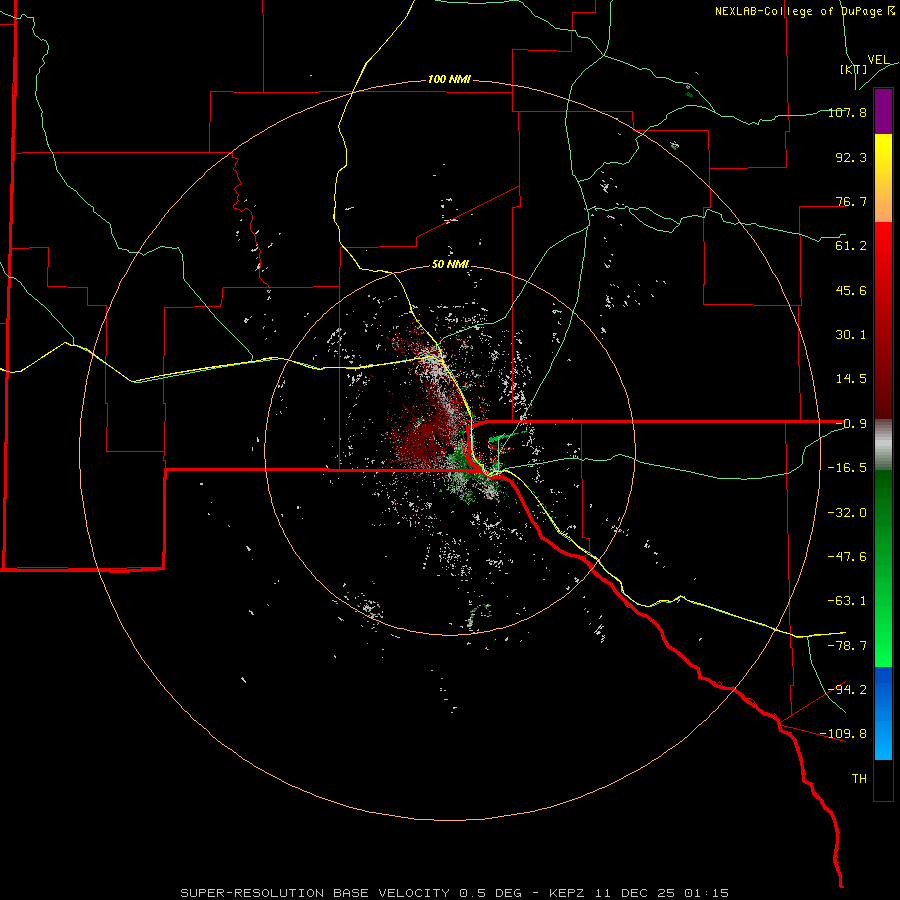
Task: Click the 100 NMI range ring label
Action: click(x=449, y=79)
